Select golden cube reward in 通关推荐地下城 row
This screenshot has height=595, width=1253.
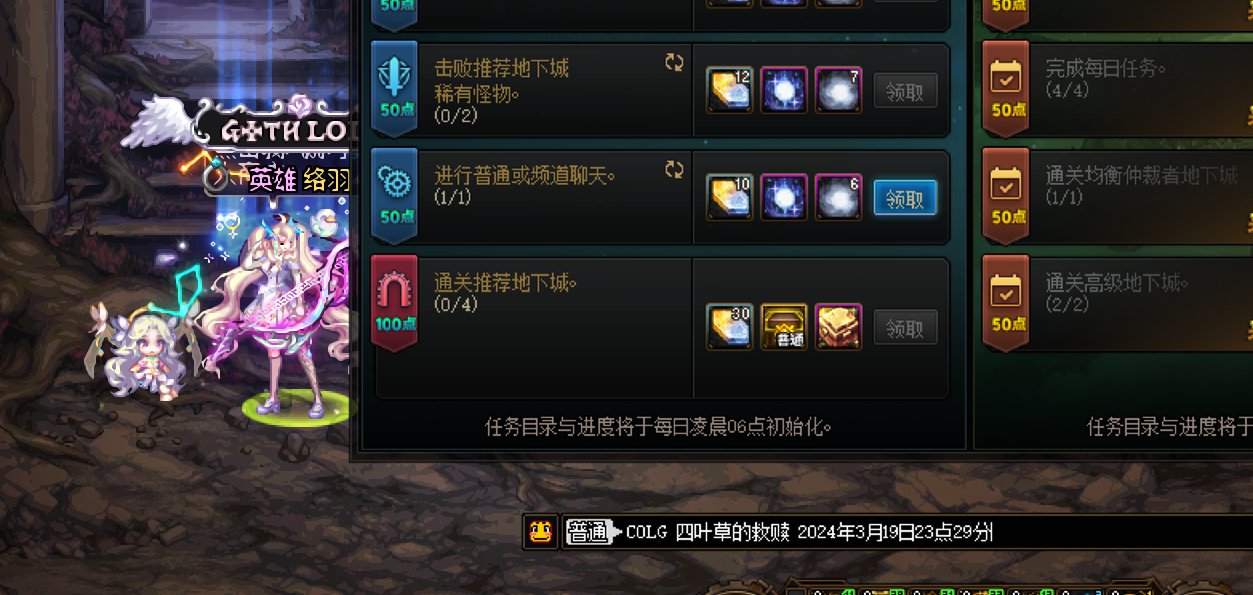[x=838, y=327]
